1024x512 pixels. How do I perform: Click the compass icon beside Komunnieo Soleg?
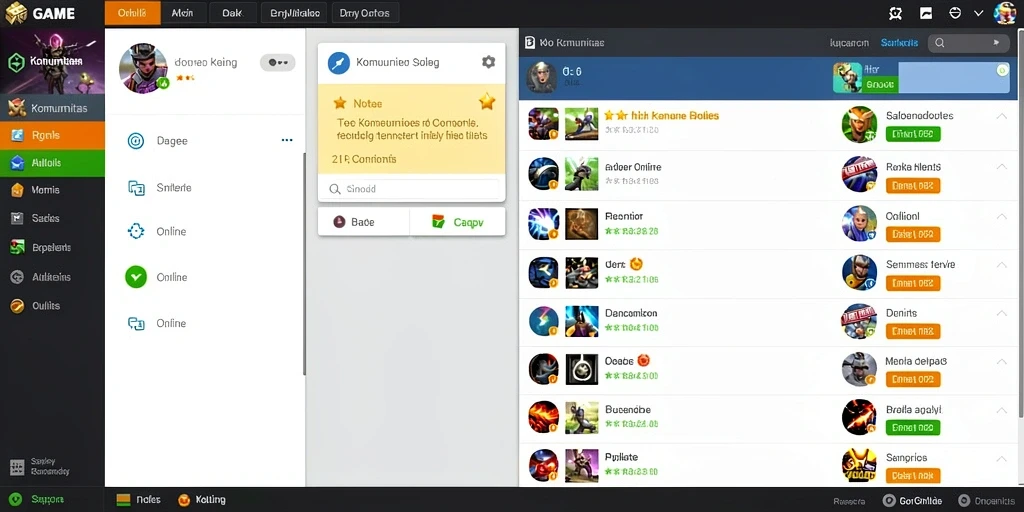(x=339, y=63)
